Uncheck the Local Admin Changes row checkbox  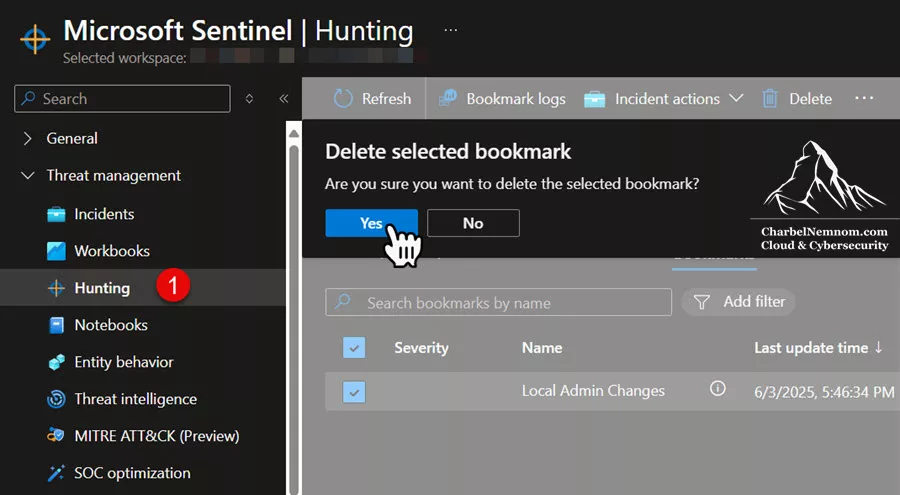click(x=354, y=392)
